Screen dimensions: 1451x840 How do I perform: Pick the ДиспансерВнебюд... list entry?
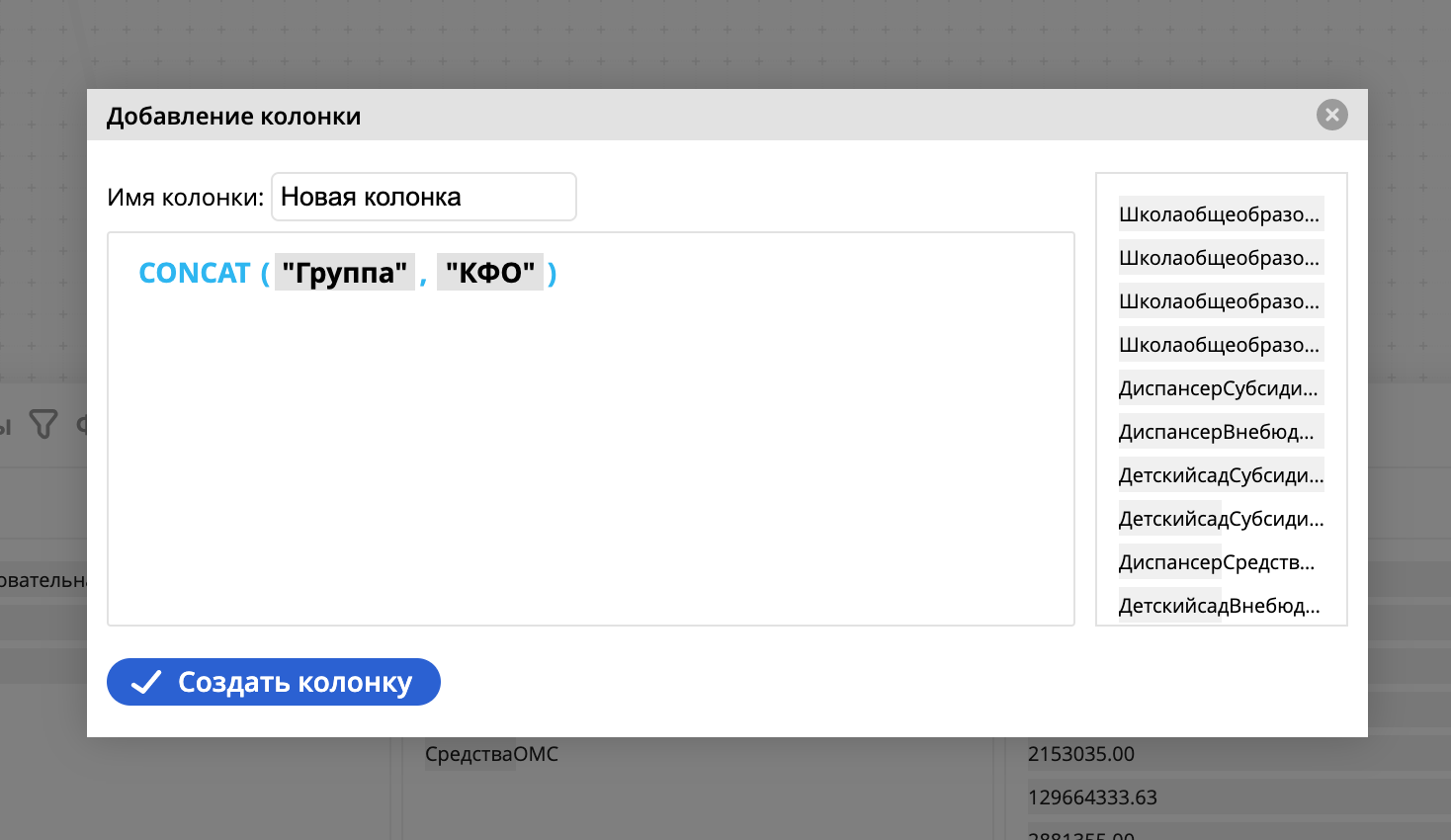(x=1217, y=432)
